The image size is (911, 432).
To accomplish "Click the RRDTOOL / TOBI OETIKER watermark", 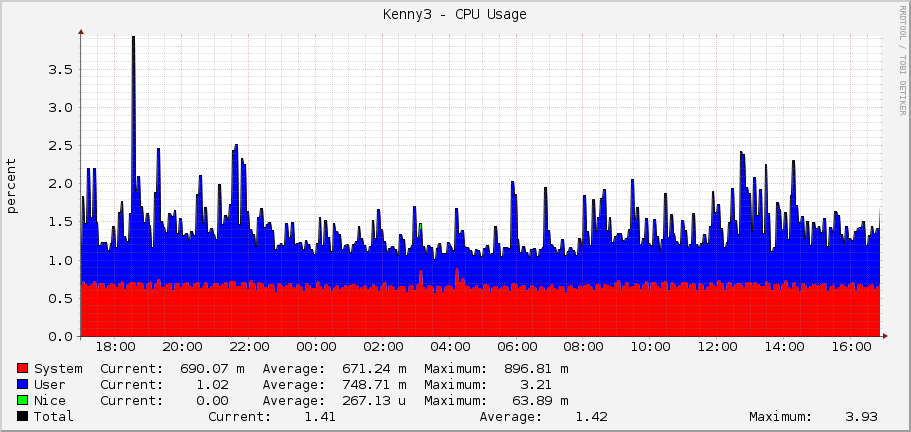I will 902,60.
